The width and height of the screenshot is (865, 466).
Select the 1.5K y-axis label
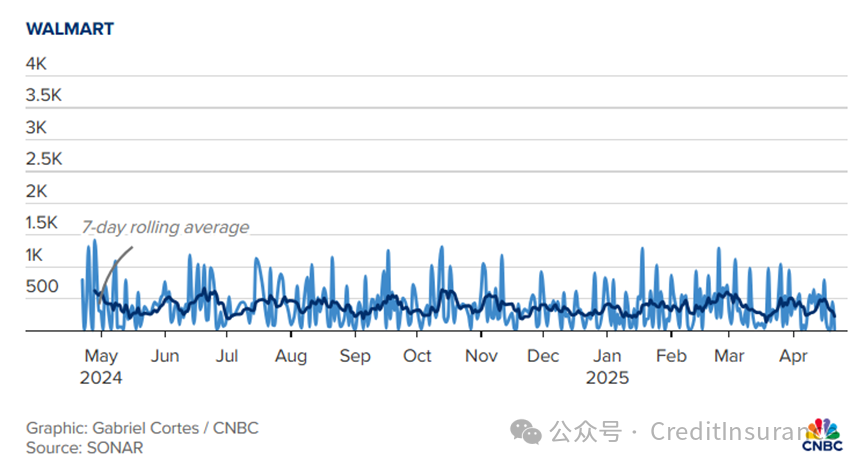click(x=41, y=222)
